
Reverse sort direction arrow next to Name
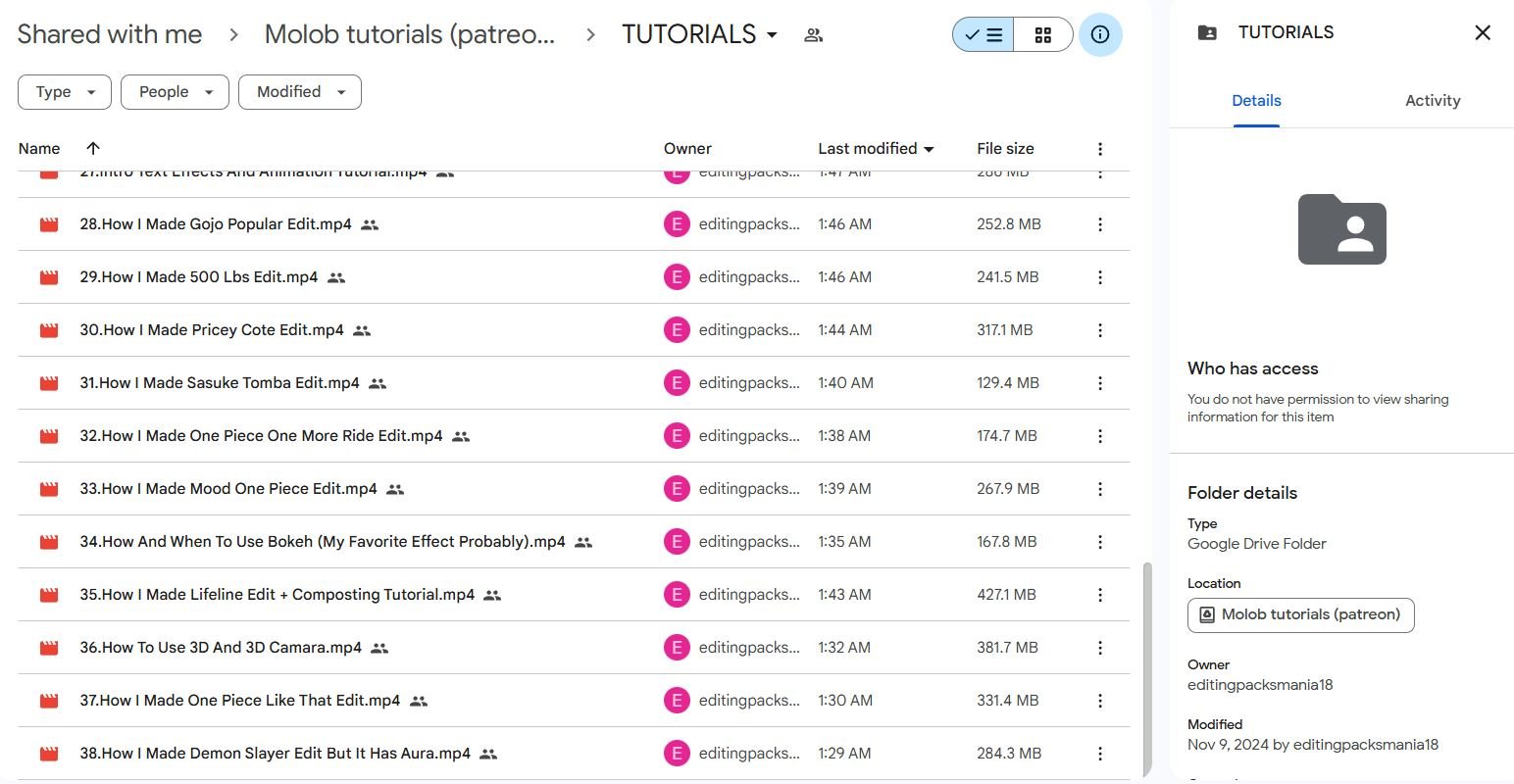(93, 149)
